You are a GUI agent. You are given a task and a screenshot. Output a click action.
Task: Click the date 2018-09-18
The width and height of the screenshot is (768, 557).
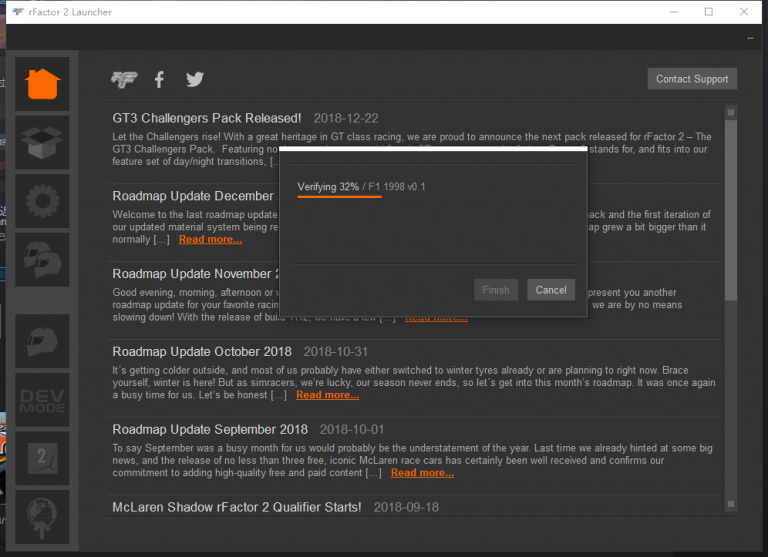coord(406,508)
